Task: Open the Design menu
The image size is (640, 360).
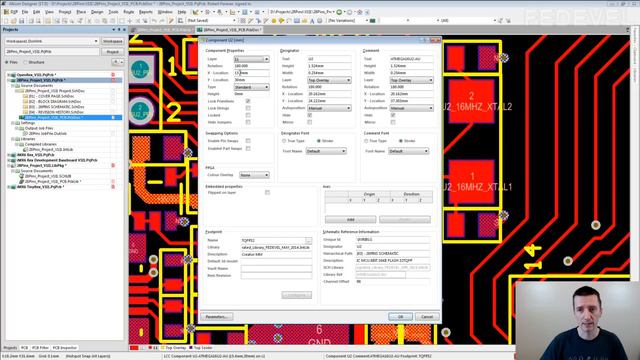Action: click(x=97, y=12)
